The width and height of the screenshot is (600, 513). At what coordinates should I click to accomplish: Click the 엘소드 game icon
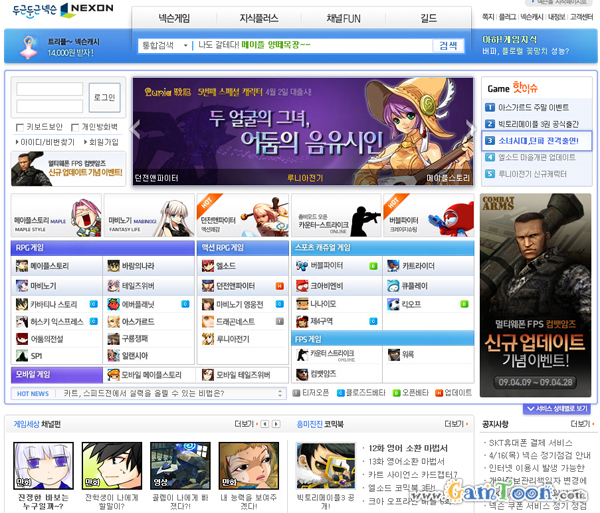(208, 266)
